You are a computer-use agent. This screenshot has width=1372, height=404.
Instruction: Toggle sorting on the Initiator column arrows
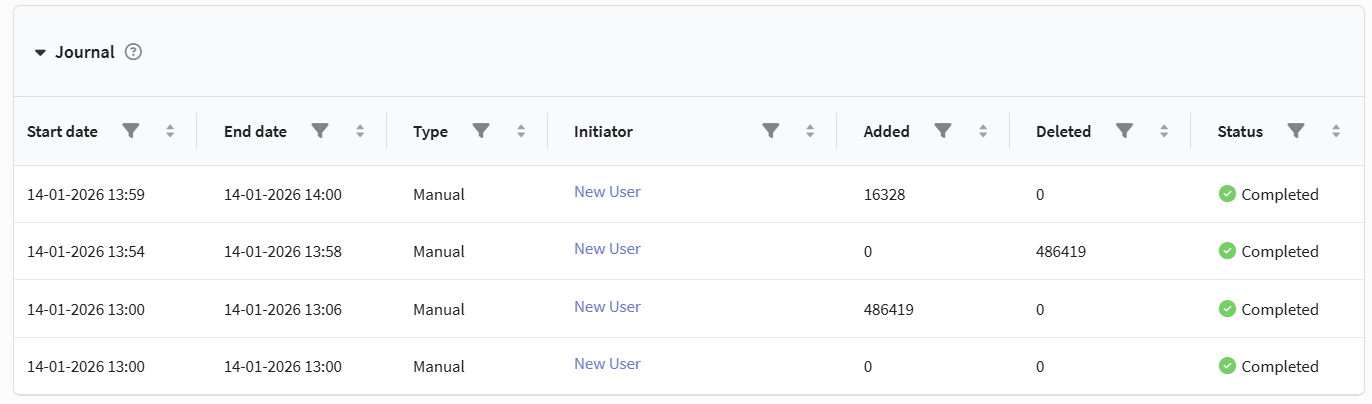(810, 131)
